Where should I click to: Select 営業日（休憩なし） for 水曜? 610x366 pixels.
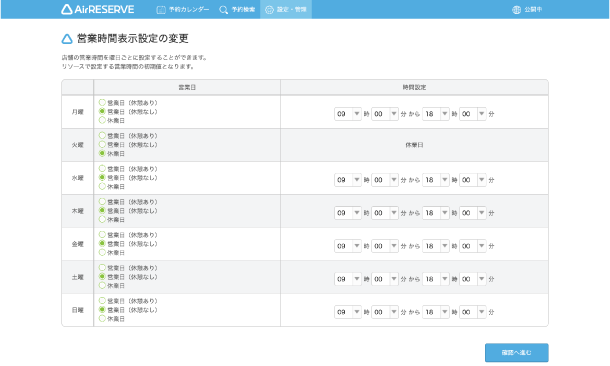tap(102, 177)
